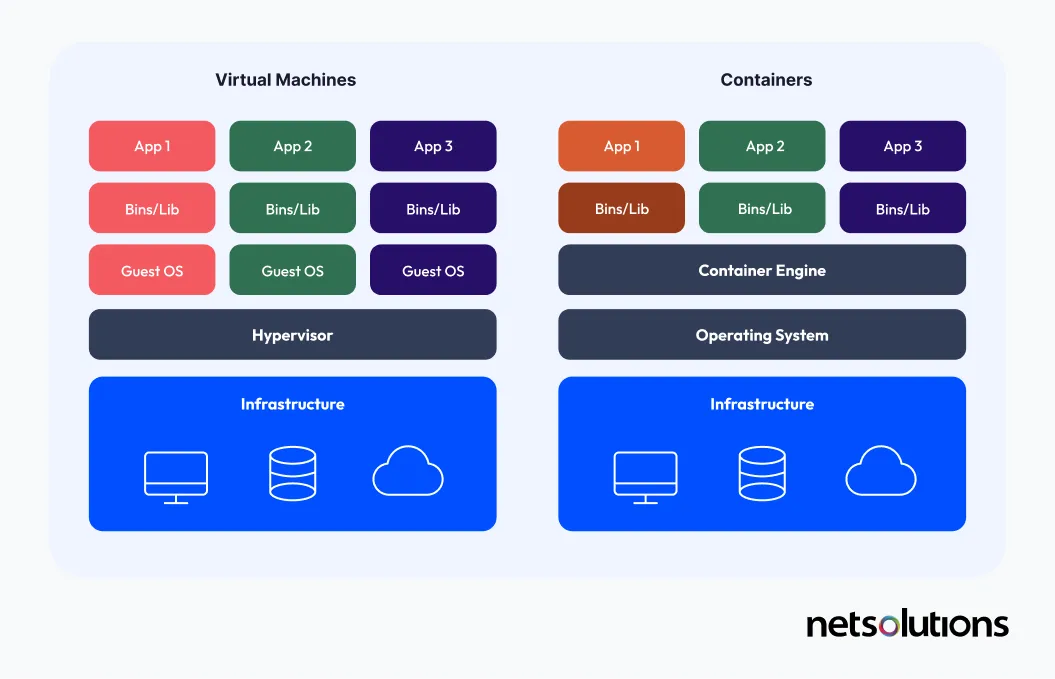Select the purple App 3 box in Containers

(903, 146)
